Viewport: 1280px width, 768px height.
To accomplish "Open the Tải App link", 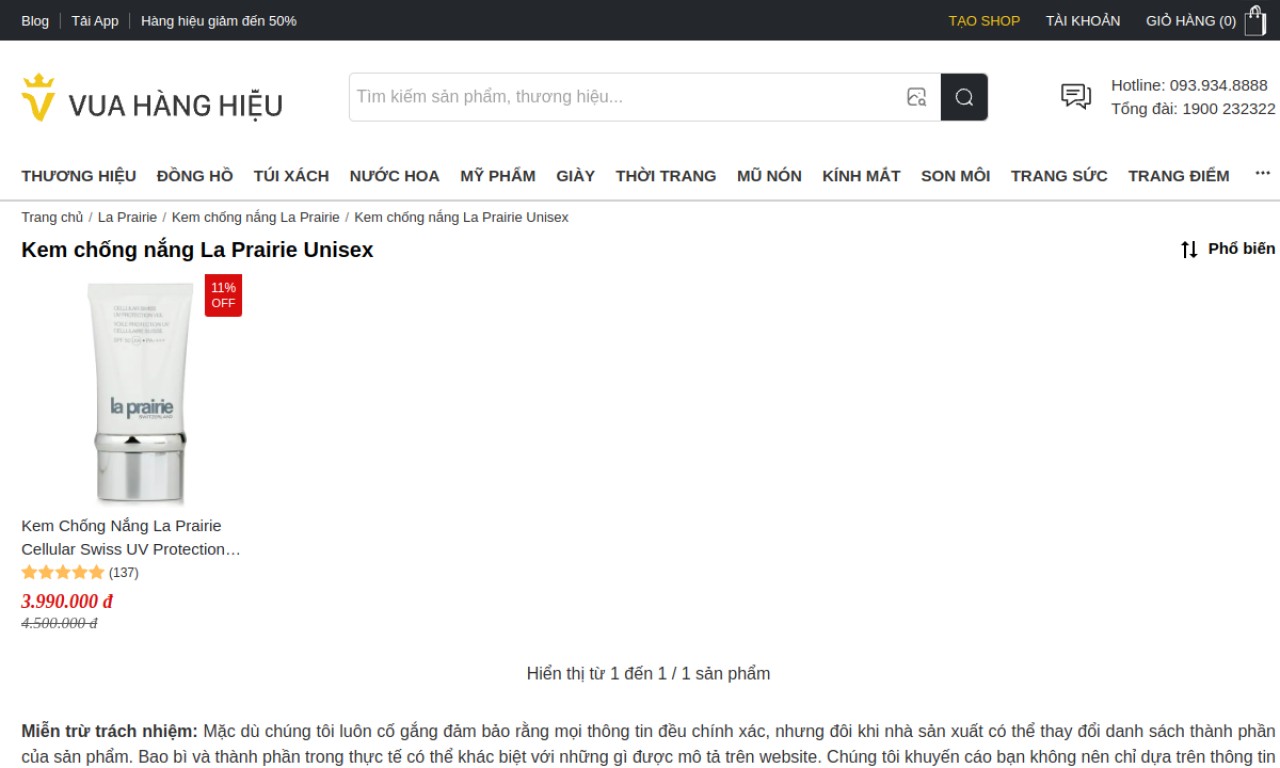I will (95, 20).
